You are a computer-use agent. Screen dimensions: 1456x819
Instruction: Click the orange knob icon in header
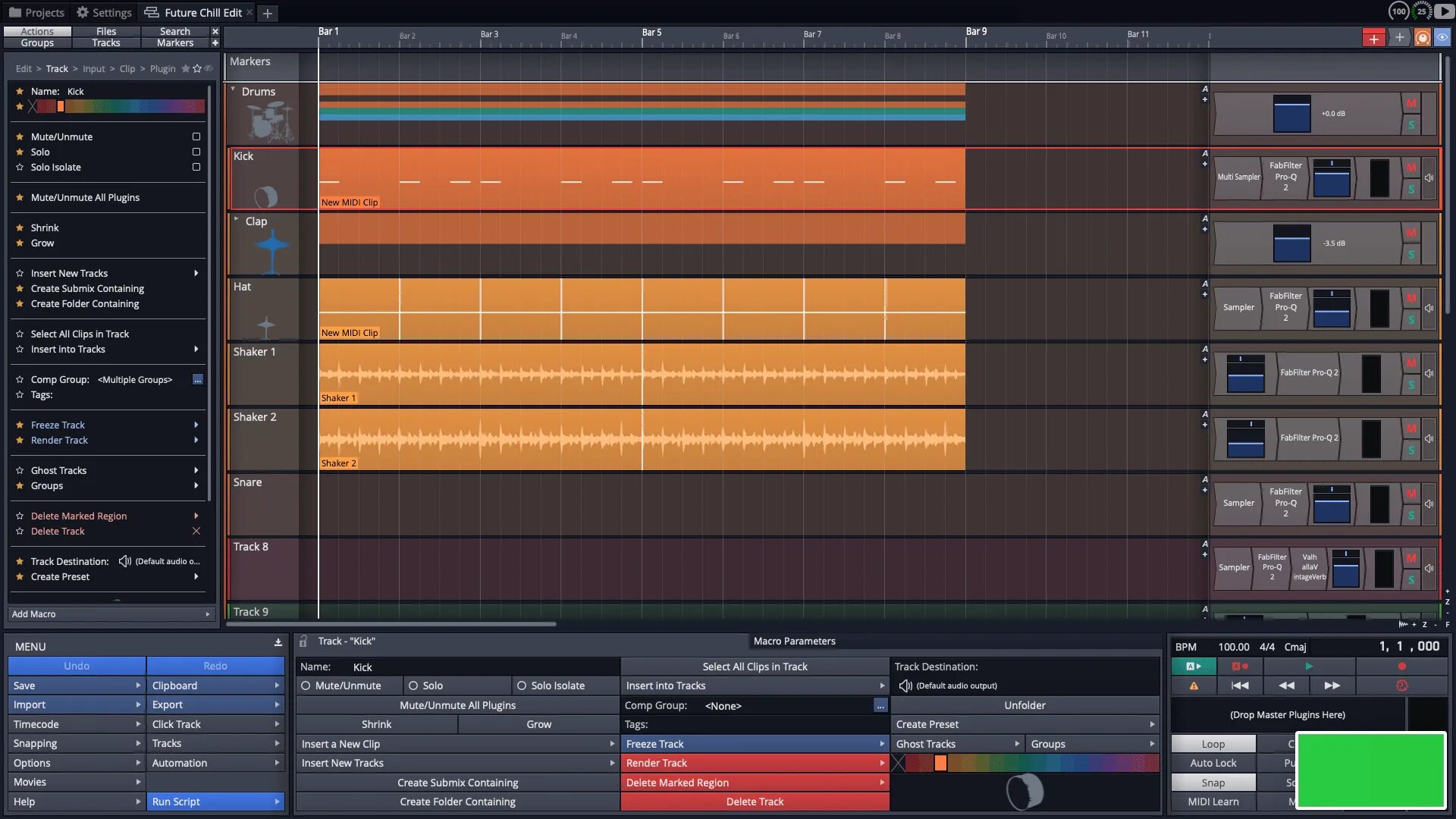point(1423,38)
